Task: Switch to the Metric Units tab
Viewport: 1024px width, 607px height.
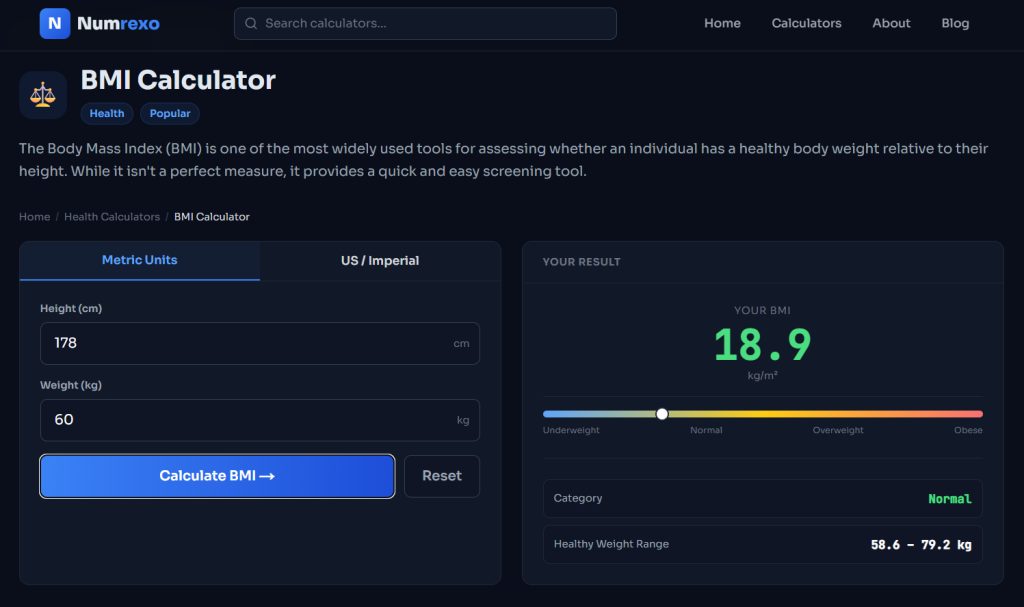Action: (140, 261)
